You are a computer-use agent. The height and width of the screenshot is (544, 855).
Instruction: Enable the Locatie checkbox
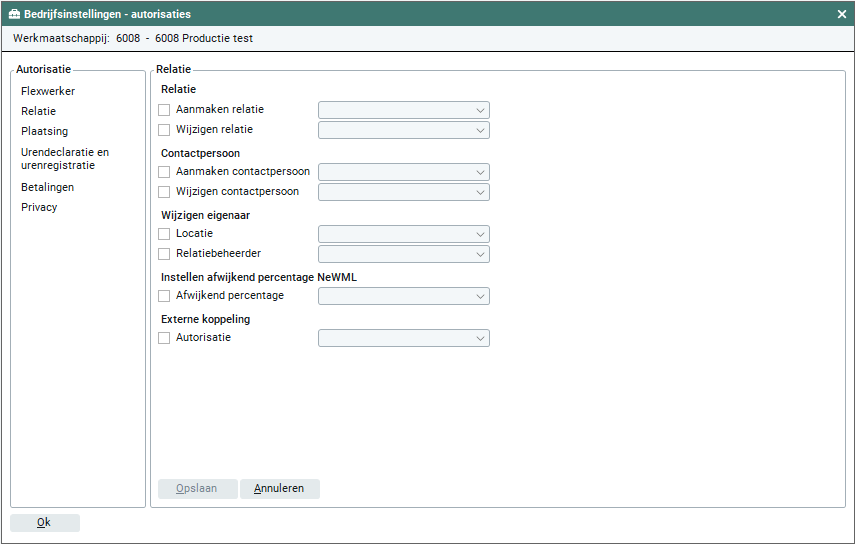(x=165, y=234)
